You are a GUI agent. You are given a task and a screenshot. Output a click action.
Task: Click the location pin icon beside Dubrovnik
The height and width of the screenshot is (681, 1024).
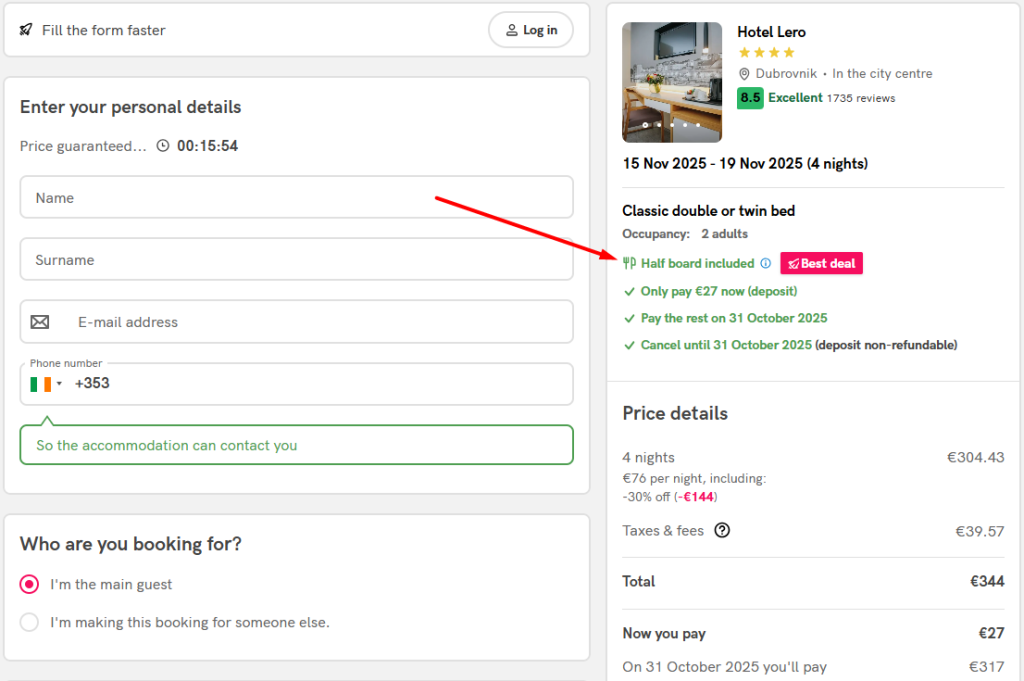pos(744,74)
